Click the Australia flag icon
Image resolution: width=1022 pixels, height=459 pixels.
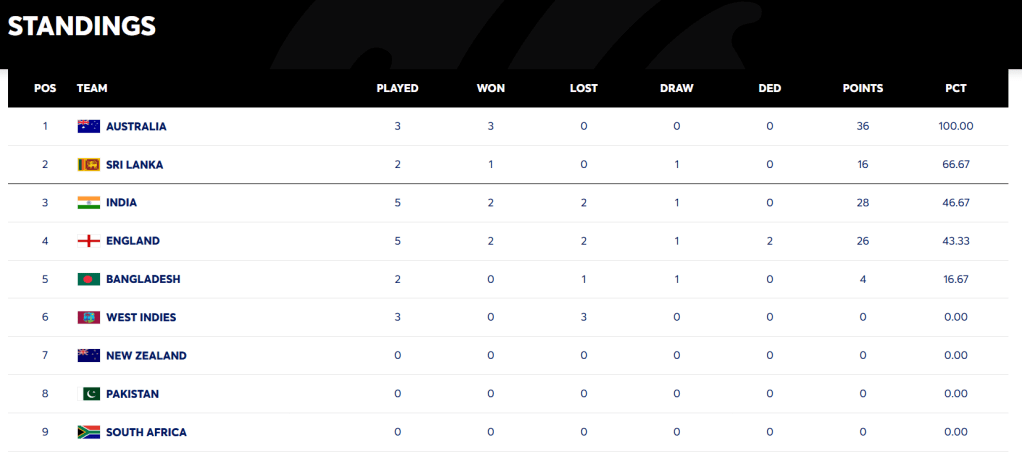point(89,127)
